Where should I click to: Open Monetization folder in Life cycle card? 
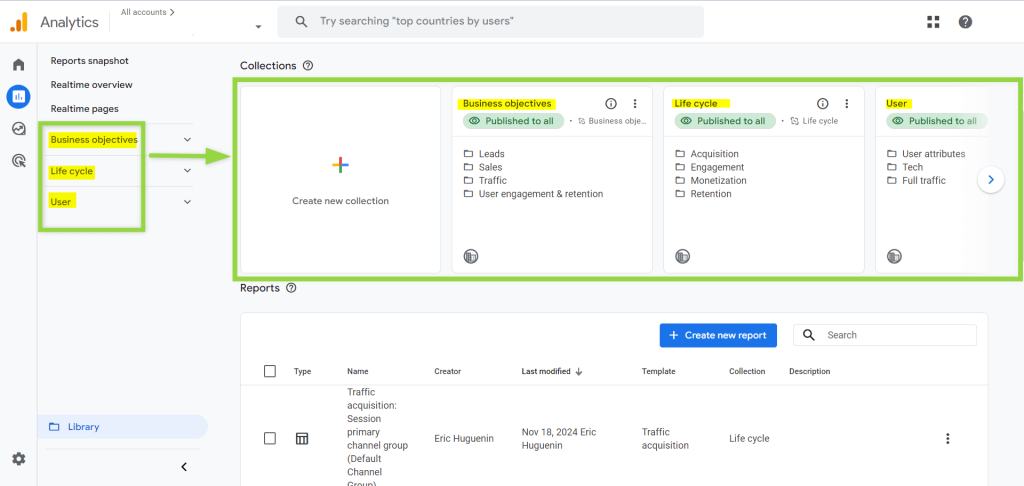711,180
